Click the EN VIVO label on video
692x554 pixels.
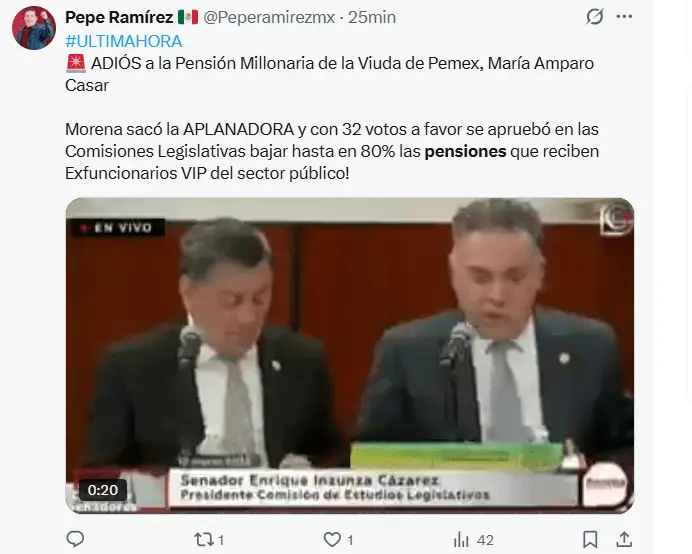(x=118, y=228)
